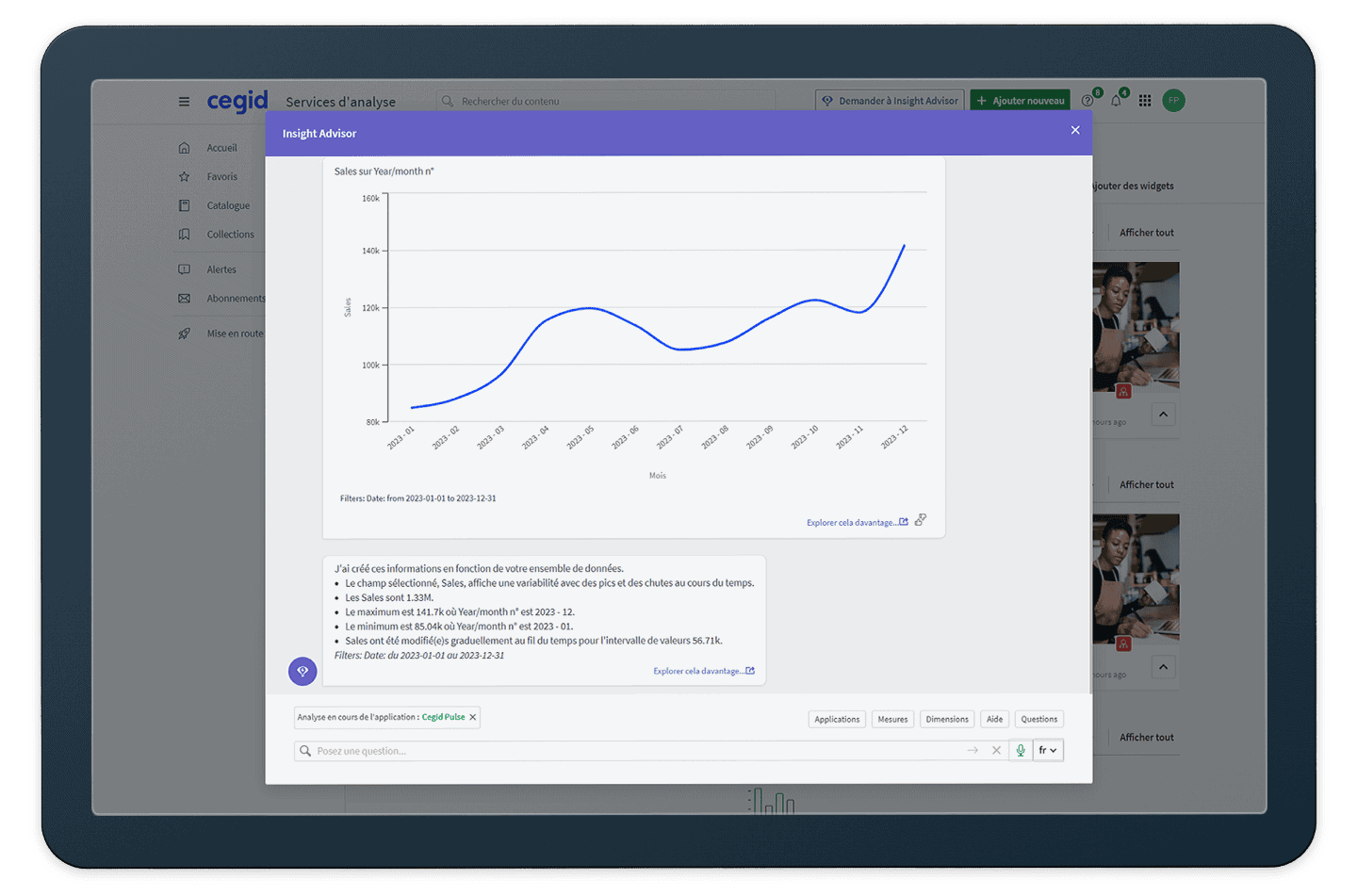This screenshot has height=896, width=1357.
Task: Open the apps grid launcher icon
Action: [1145, 101]
